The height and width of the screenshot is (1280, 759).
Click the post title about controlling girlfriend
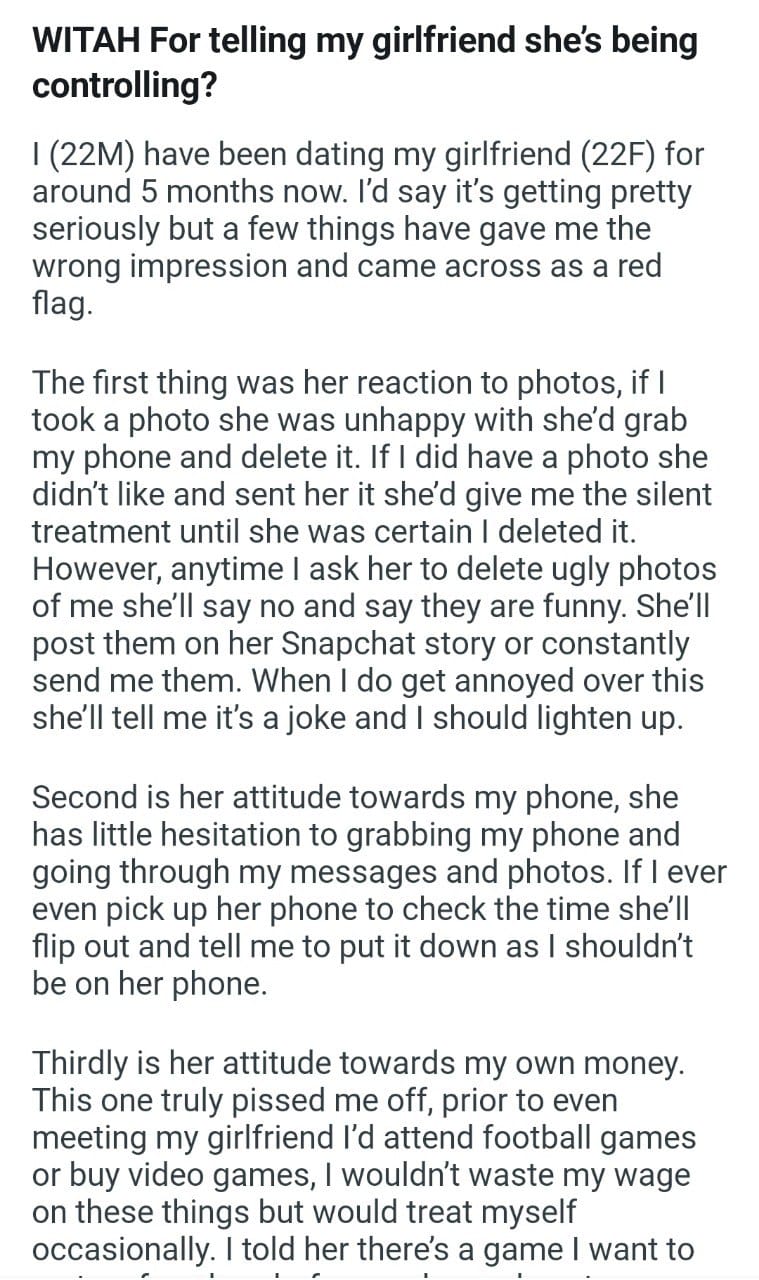(x=365, y=63)
